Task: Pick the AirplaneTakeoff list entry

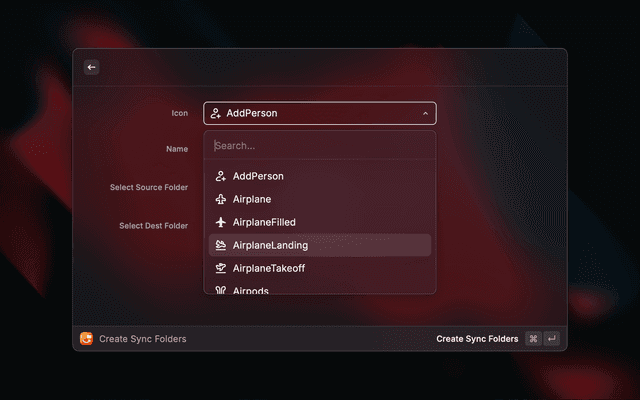Action: (268, 268)
